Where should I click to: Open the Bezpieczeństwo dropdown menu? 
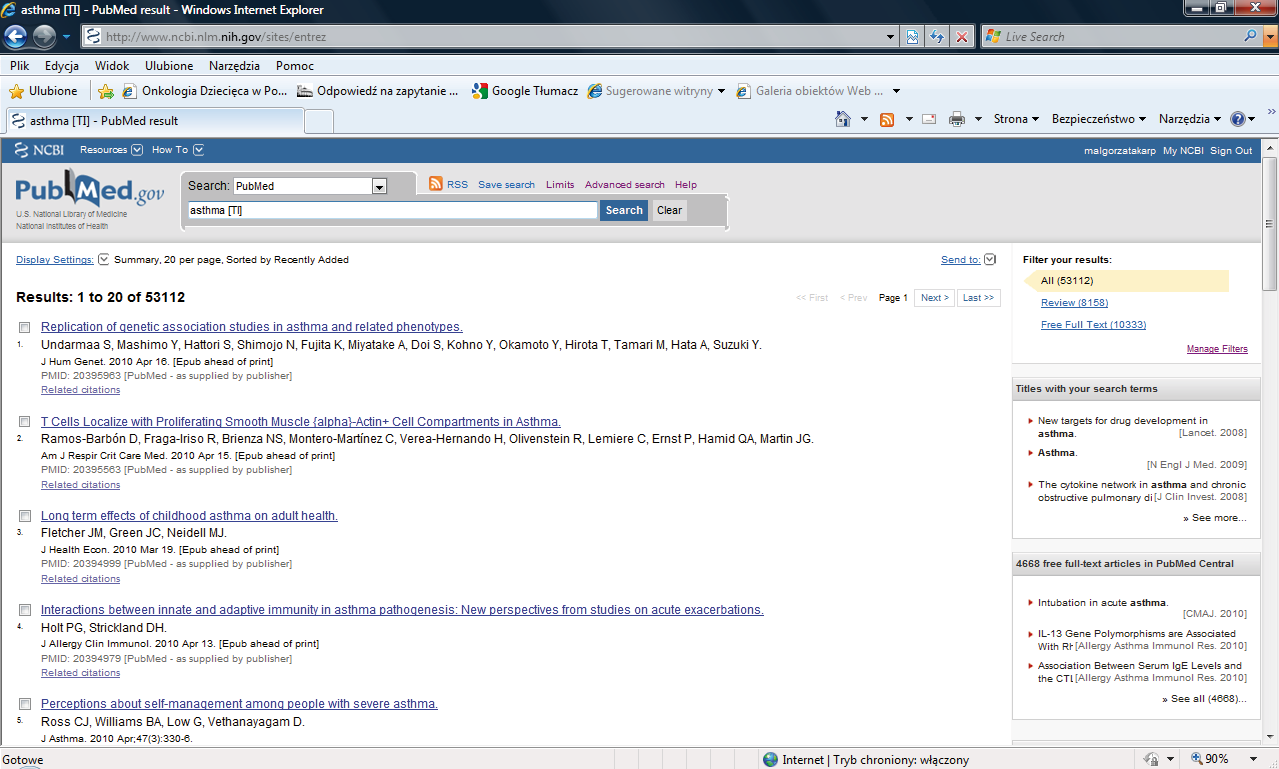tap(1099, 119)
